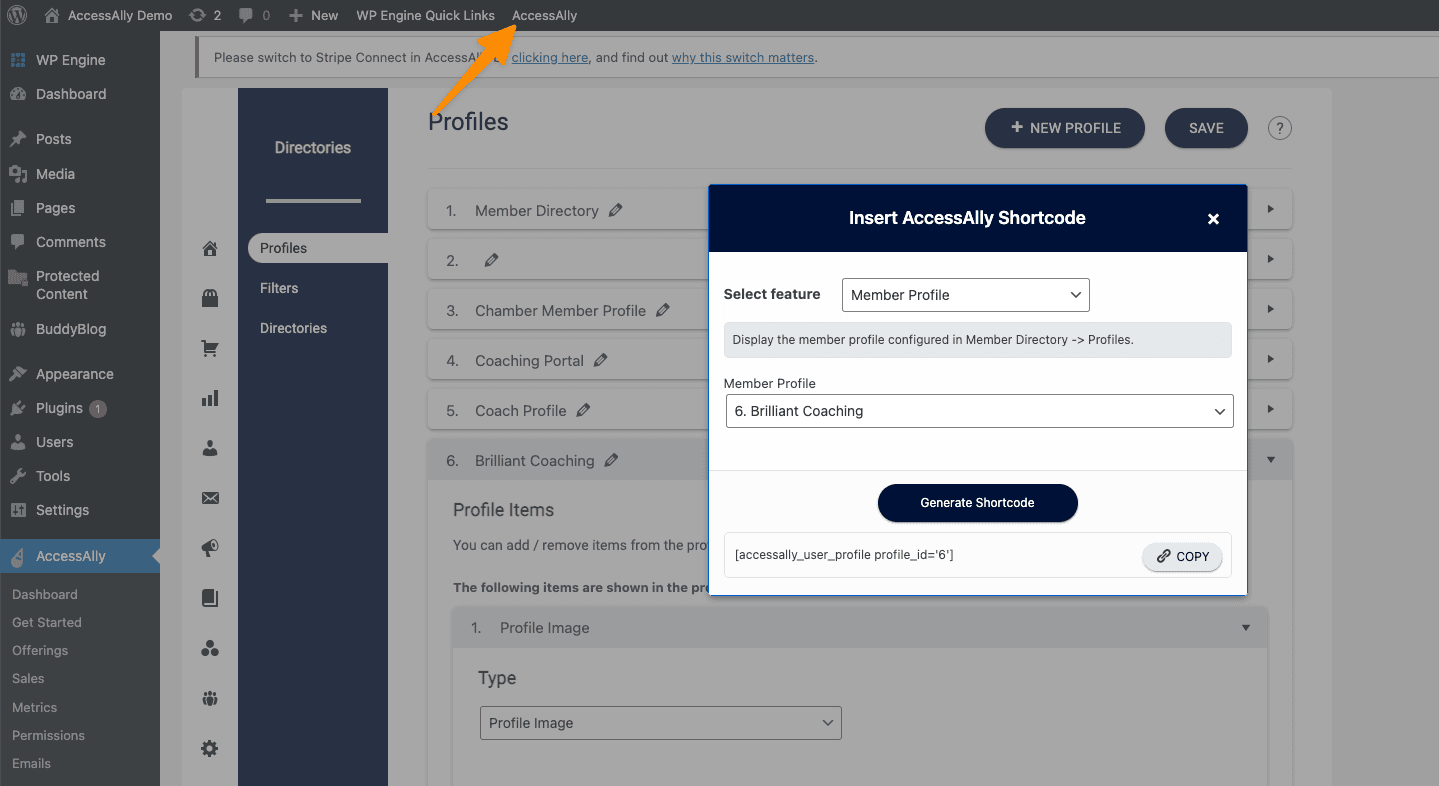Screen dimensions: 1439x786
Task: Open the Member Profile dropdown showing Brilliant Coaching
Action: [980, 411]
